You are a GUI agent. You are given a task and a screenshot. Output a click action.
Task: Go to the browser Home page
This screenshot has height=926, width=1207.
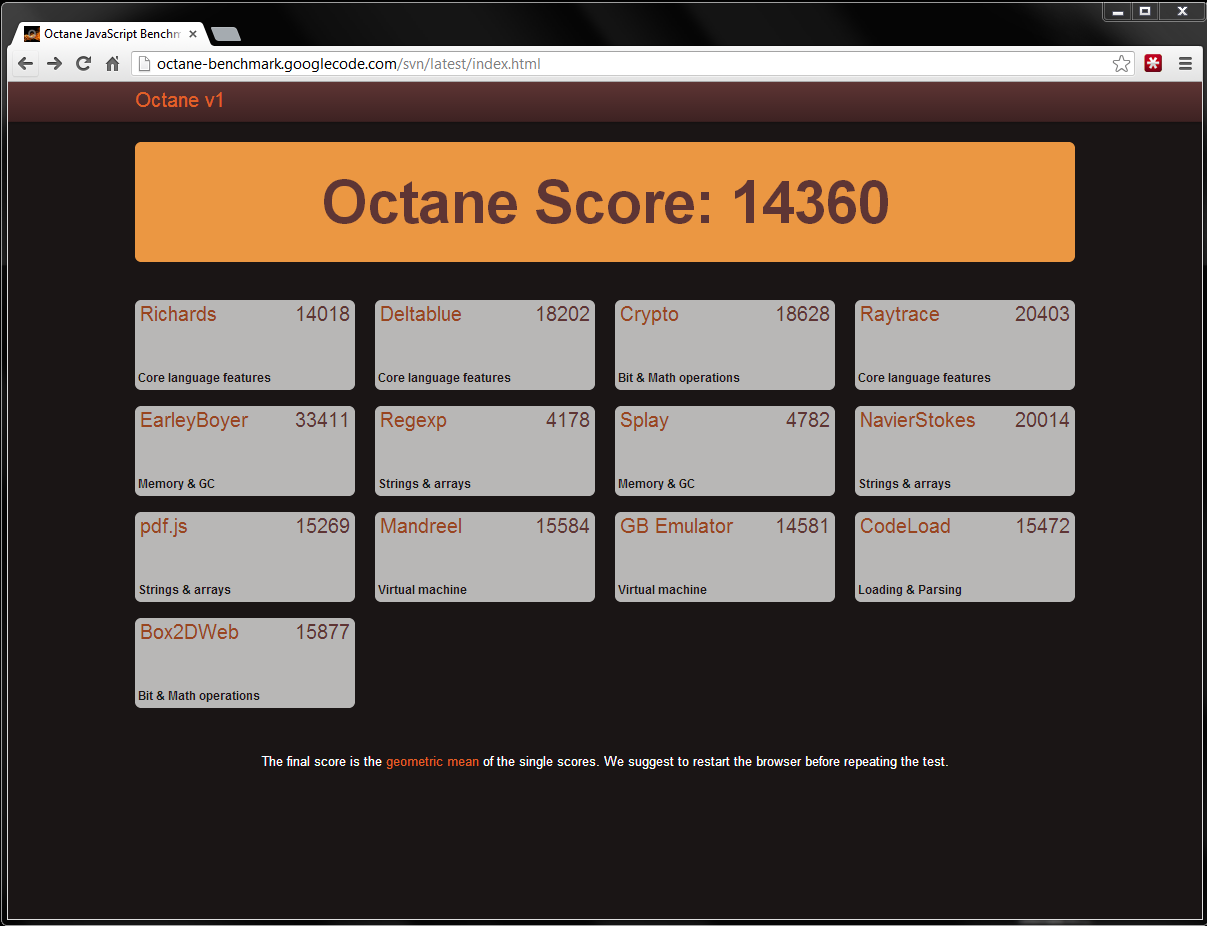[x=112, y=64]
